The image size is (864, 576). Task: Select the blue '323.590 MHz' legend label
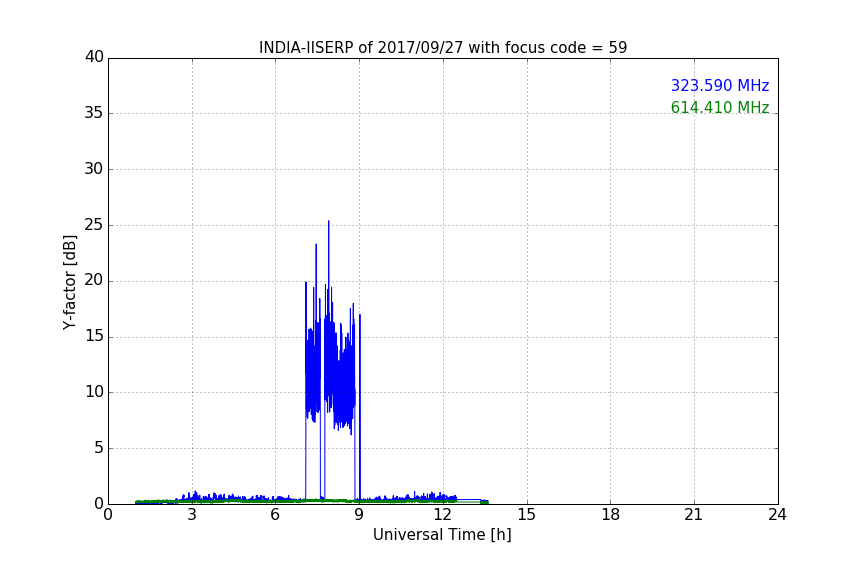click(720, 85)
